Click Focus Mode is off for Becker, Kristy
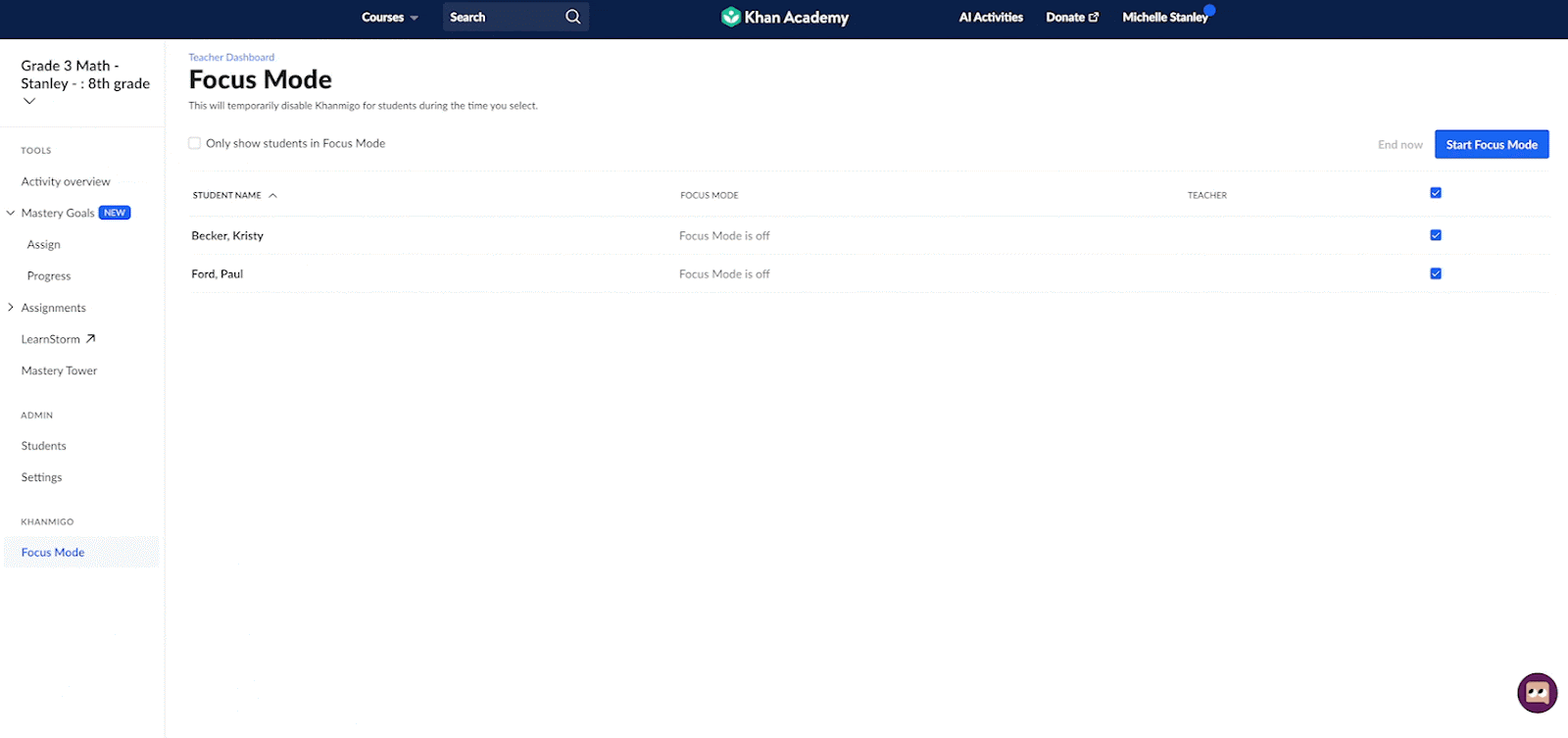 724,236
